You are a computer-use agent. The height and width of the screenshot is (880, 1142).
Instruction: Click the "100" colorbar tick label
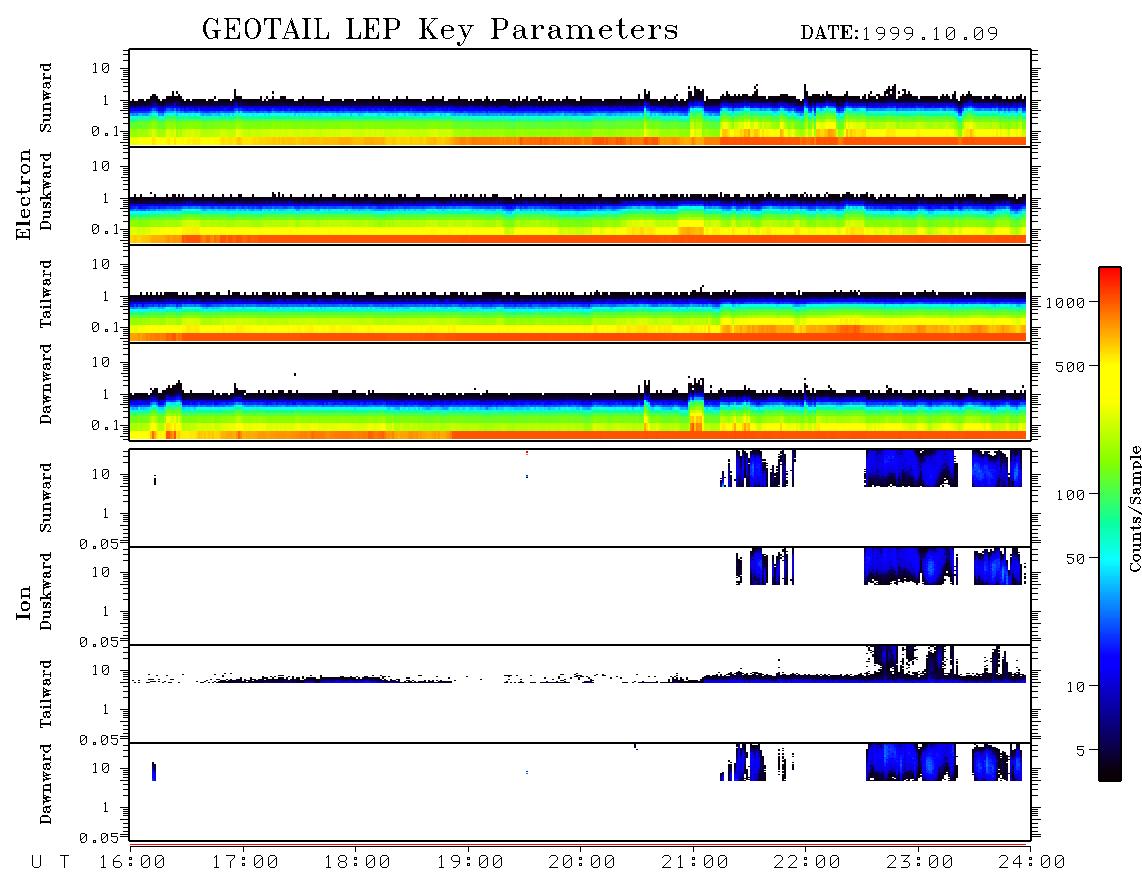point(1070,495)
